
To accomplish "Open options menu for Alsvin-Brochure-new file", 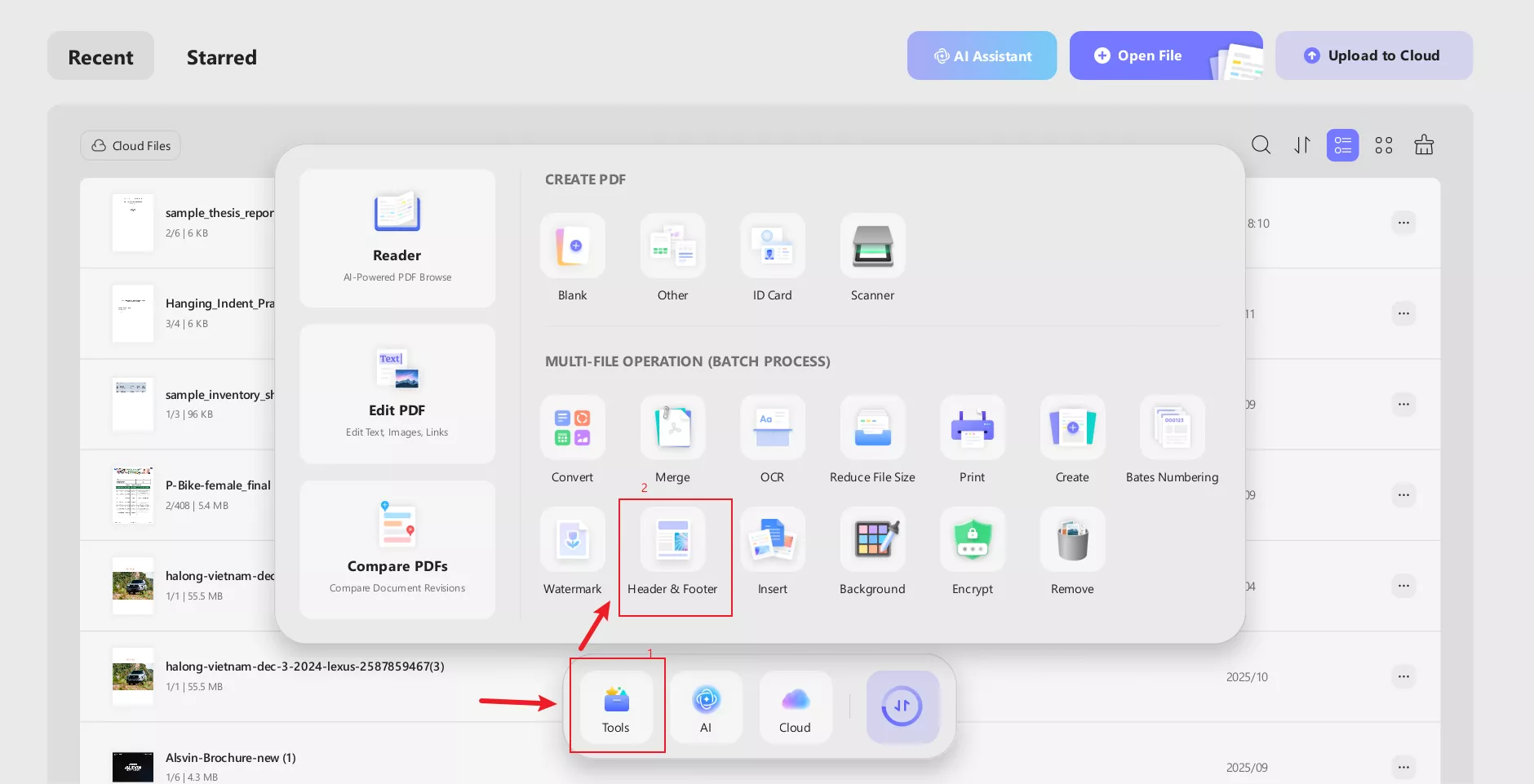I will [1403, 767].
